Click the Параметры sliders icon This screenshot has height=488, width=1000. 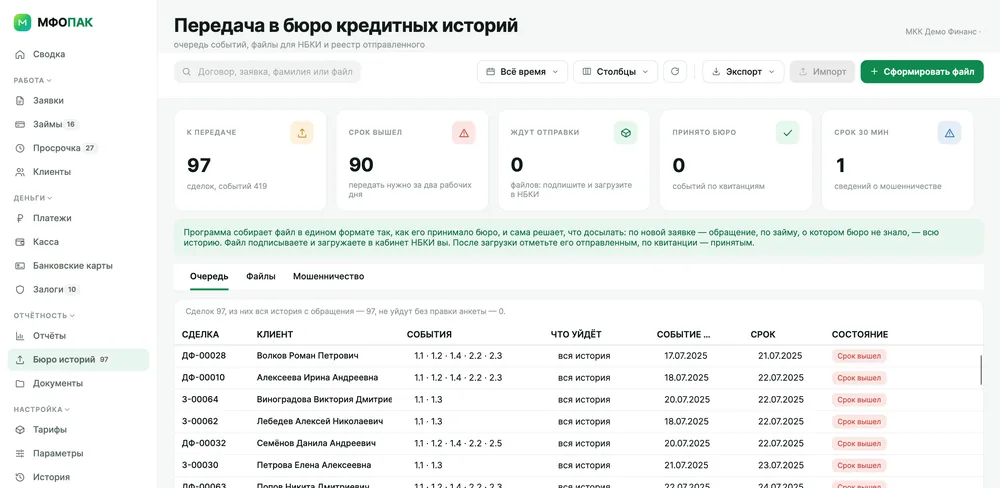click(x=20, y=454)
